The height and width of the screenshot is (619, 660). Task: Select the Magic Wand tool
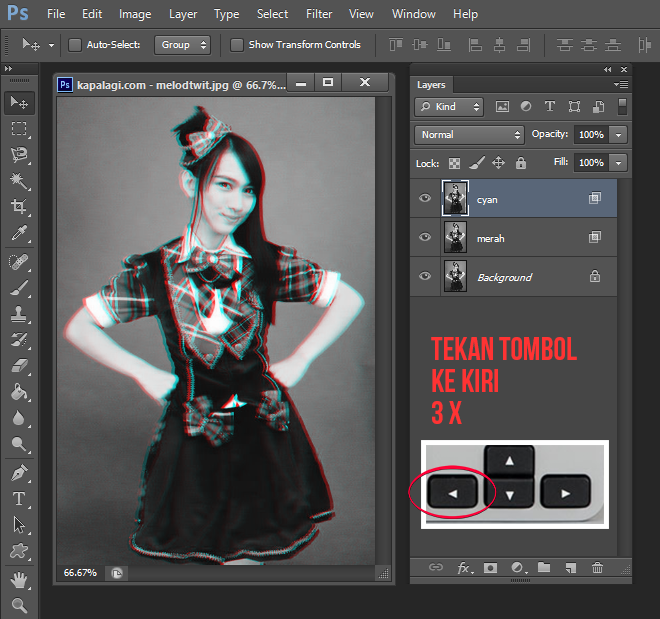click(x=19, y=181)
